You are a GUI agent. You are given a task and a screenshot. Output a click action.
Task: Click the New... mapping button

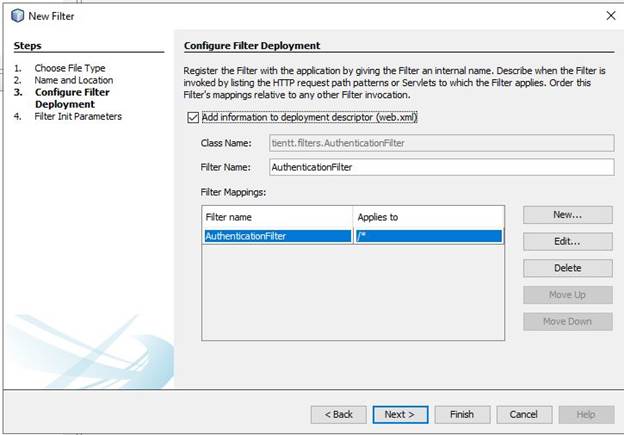click(567, 215)
